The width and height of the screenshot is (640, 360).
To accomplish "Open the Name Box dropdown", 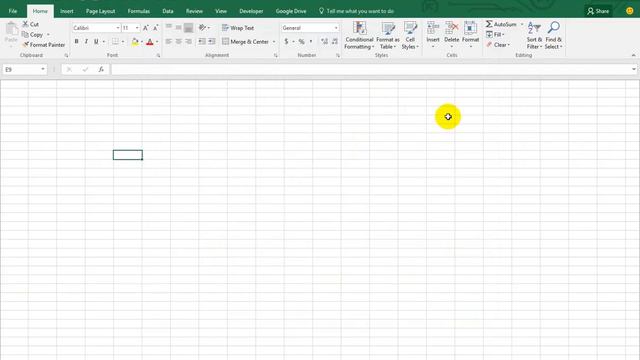I will 43,69.
